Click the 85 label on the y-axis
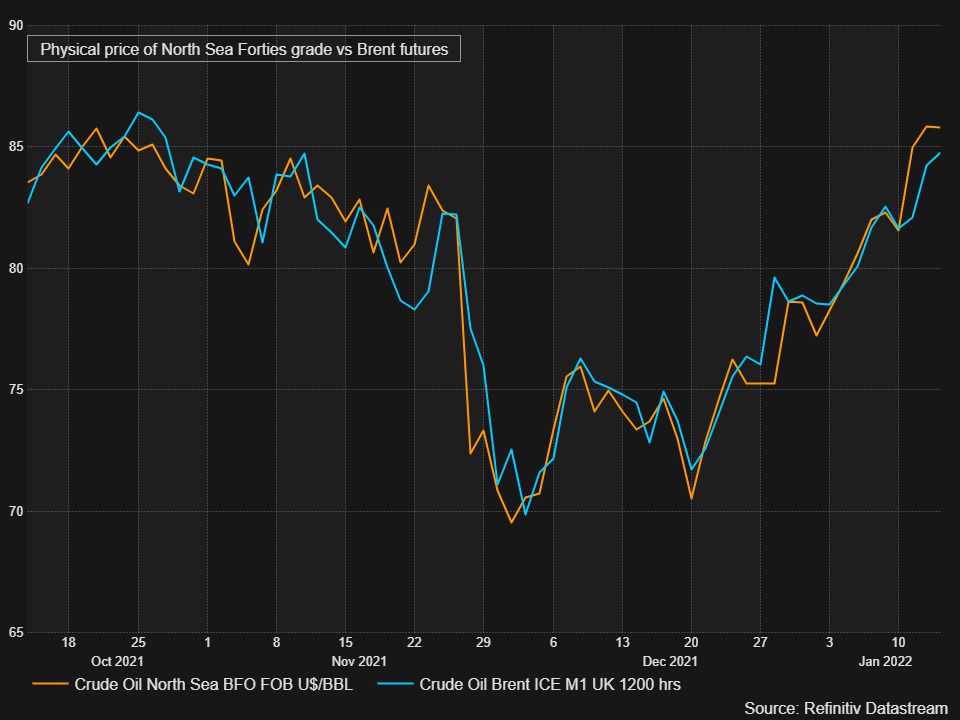Viewport: 960px width, 720px height. pos(15,147)
